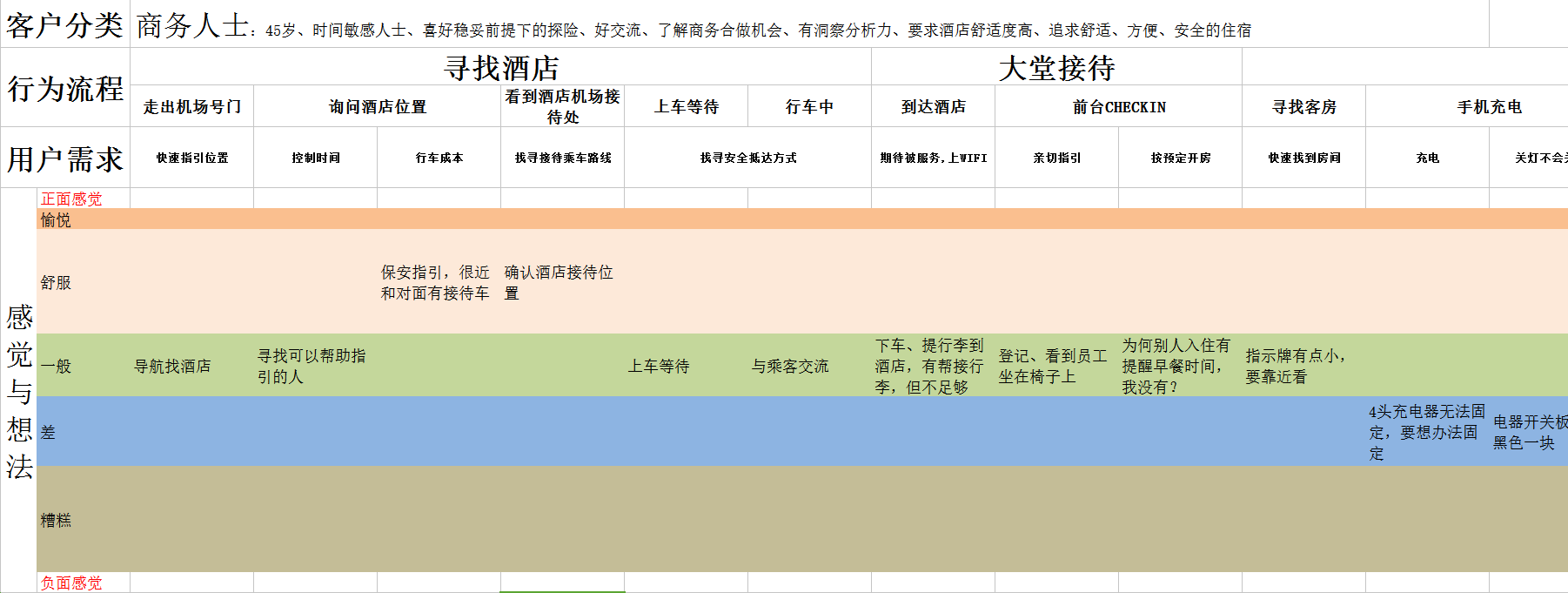Select the blue 差 row label

coord(48,432)
